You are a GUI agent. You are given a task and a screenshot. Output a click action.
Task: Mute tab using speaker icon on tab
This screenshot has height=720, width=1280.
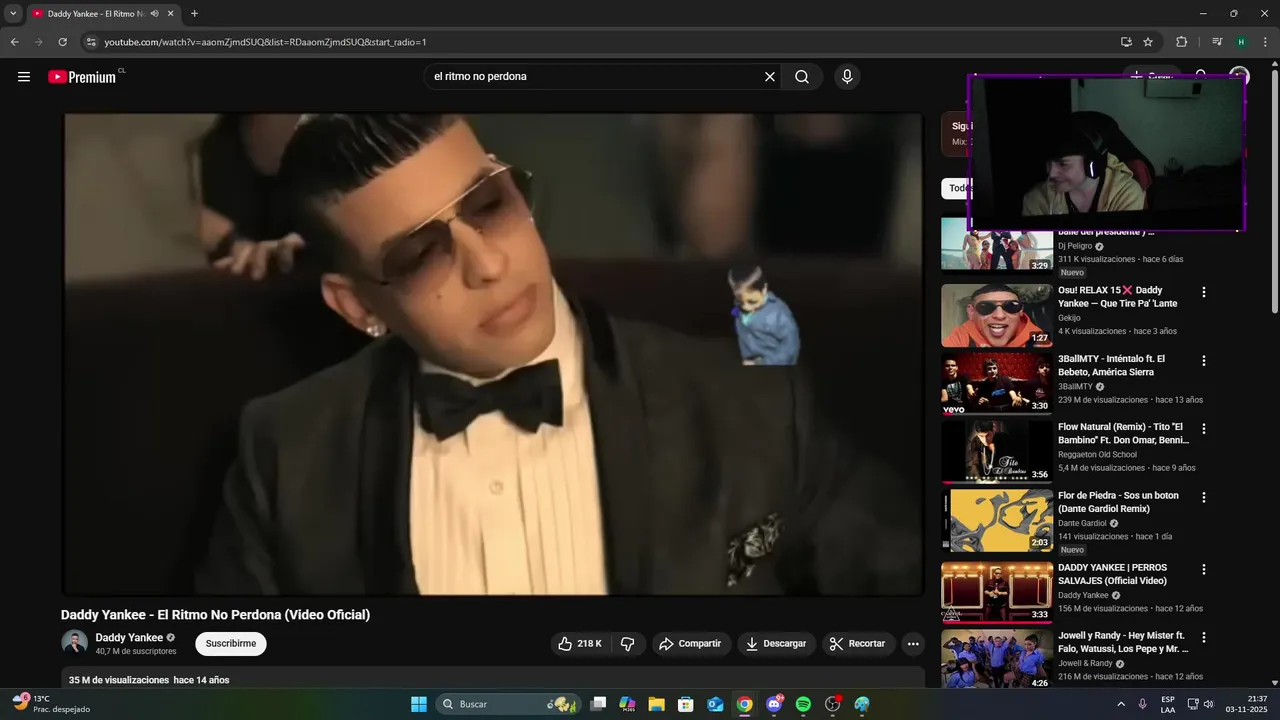[x=154, y=14]
